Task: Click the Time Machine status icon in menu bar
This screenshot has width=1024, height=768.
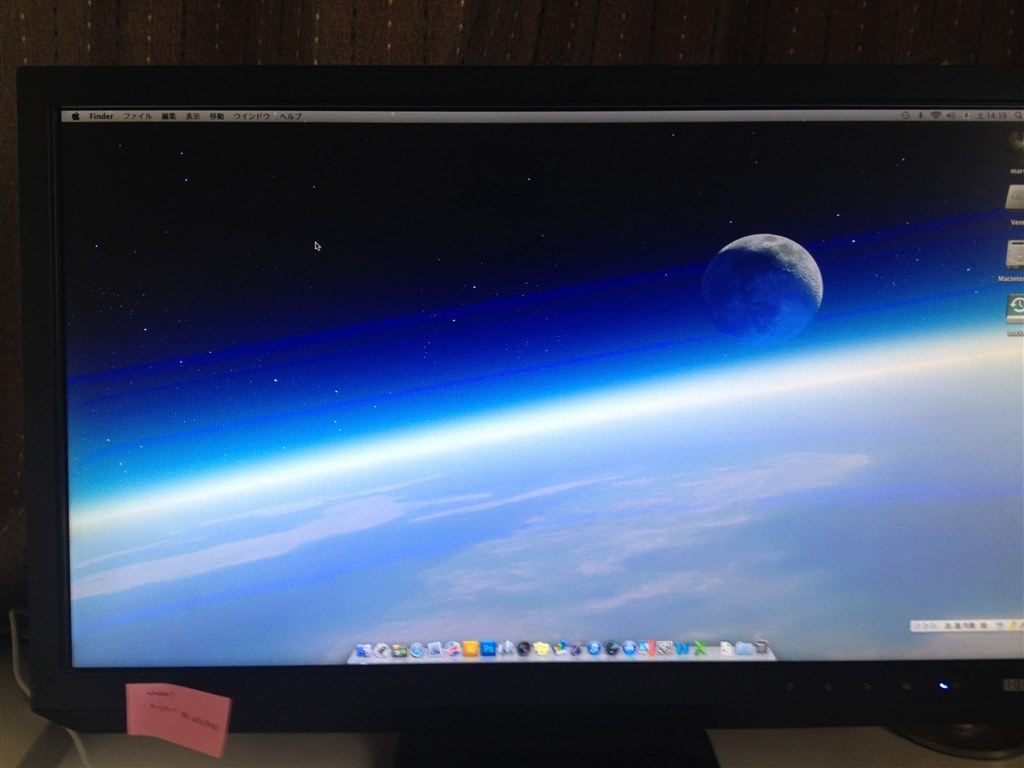Action: [x=905, y=116]
